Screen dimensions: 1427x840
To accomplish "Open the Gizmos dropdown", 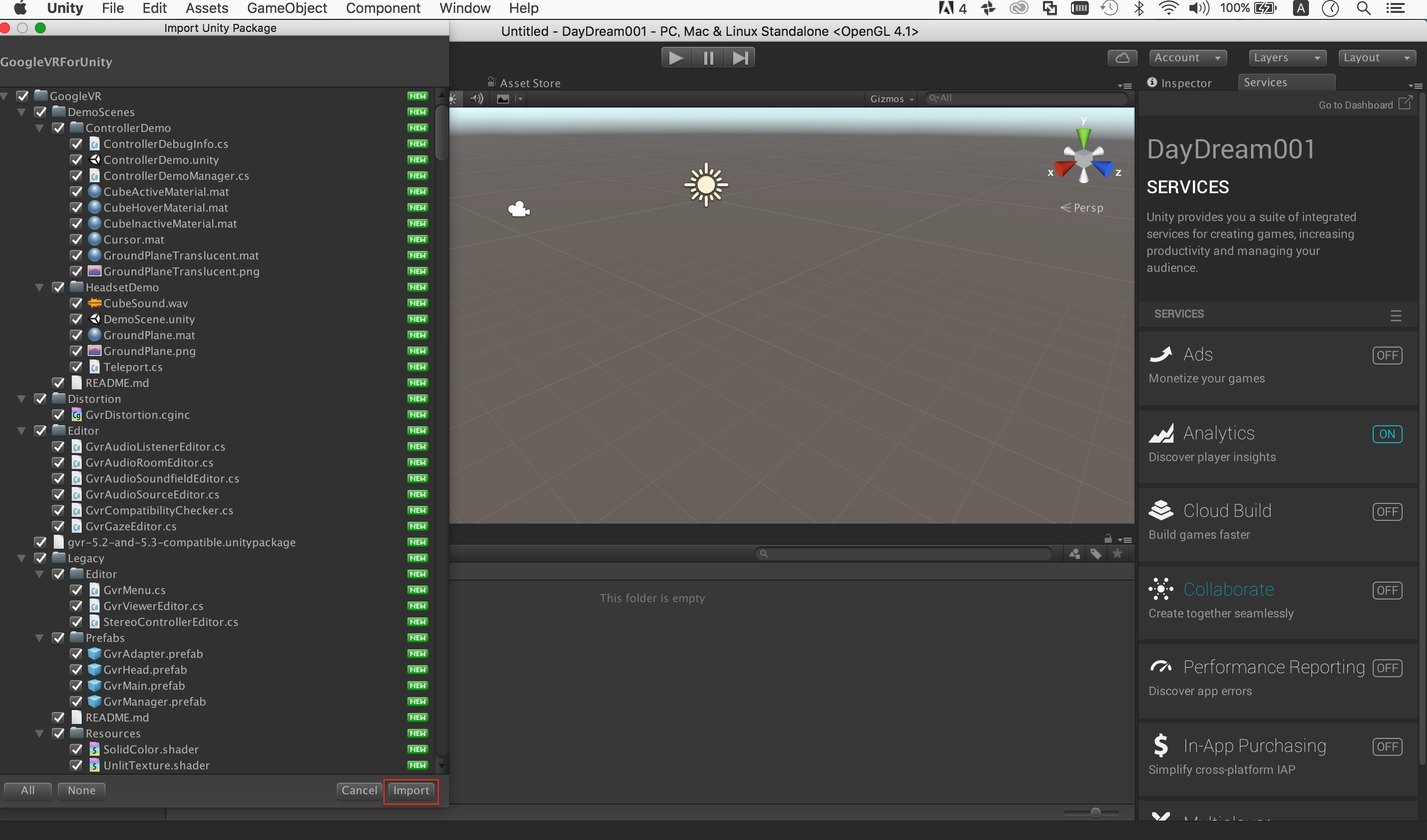I will point(892,99).
